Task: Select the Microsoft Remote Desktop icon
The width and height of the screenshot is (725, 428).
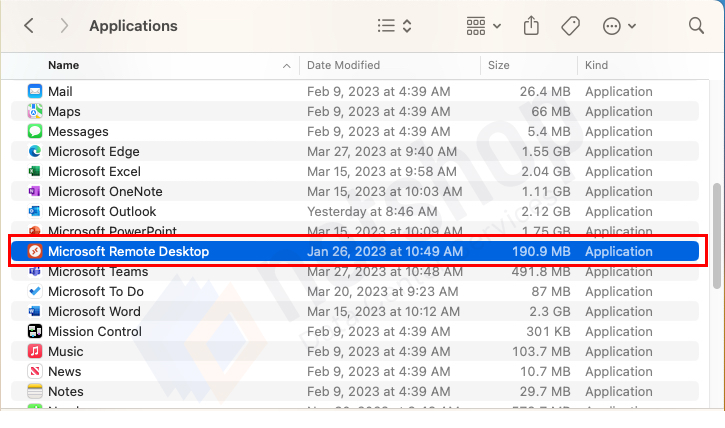Action: pyautogui.click(x=35, y=251)
